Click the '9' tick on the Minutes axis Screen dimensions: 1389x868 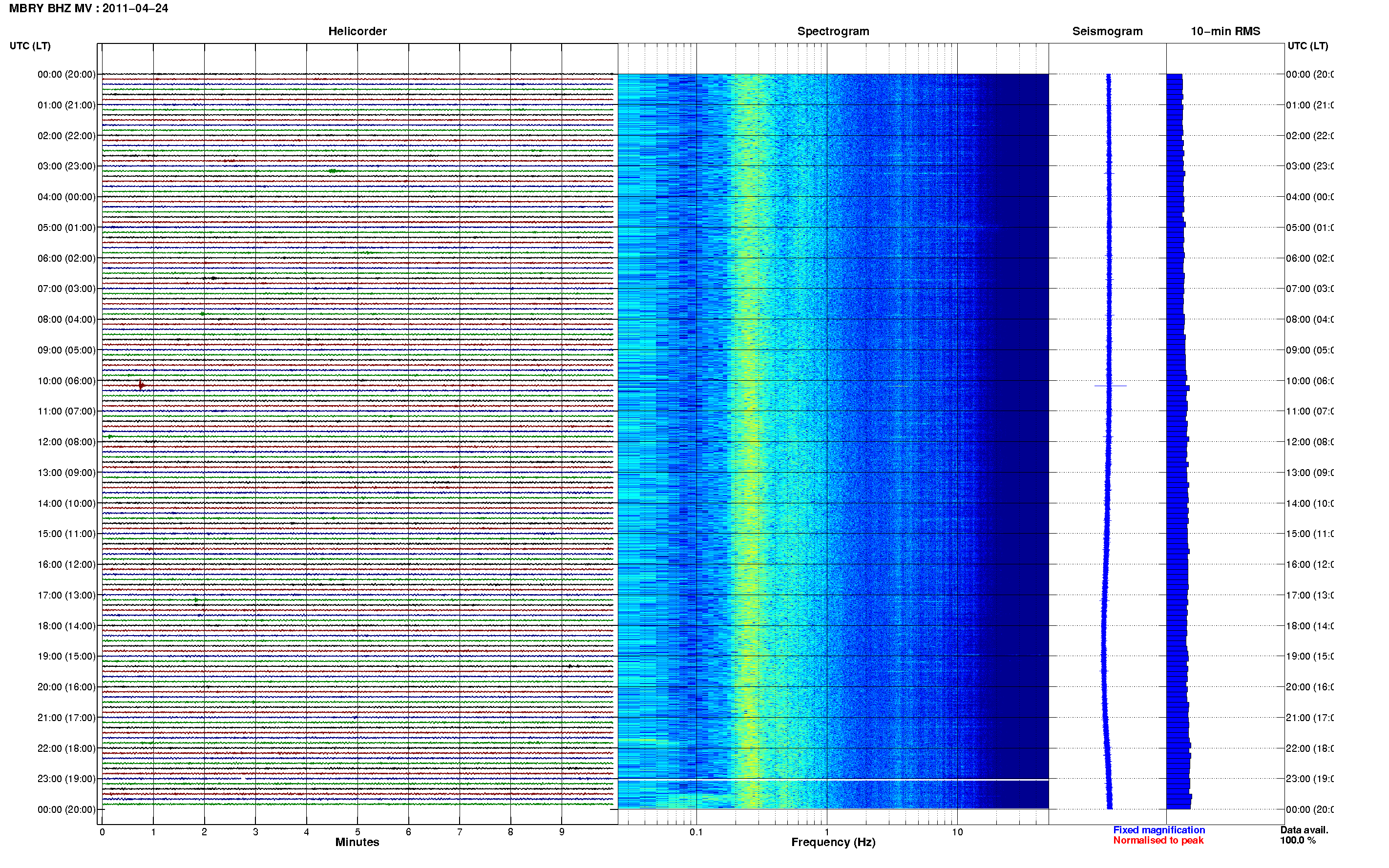point(562,832)
